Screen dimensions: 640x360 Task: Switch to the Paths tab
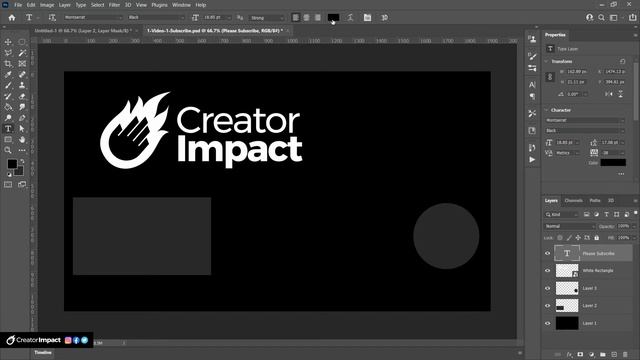point(595,200)
